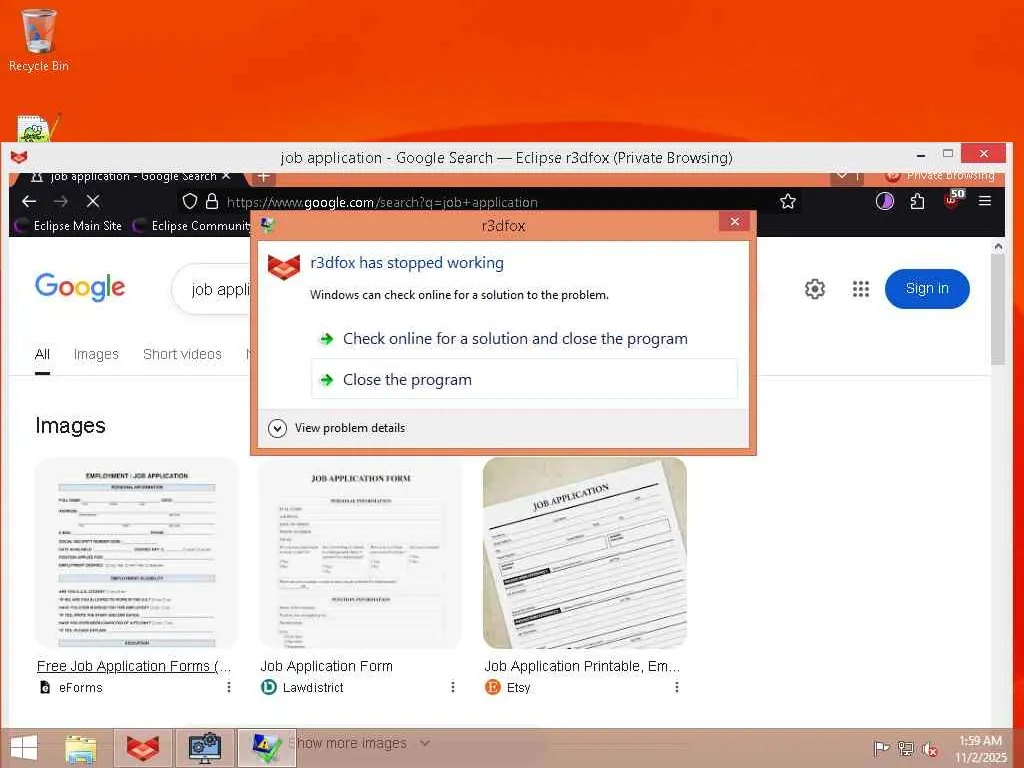
Task: Click Job Application Printable title link
Action: coord(582,666)
